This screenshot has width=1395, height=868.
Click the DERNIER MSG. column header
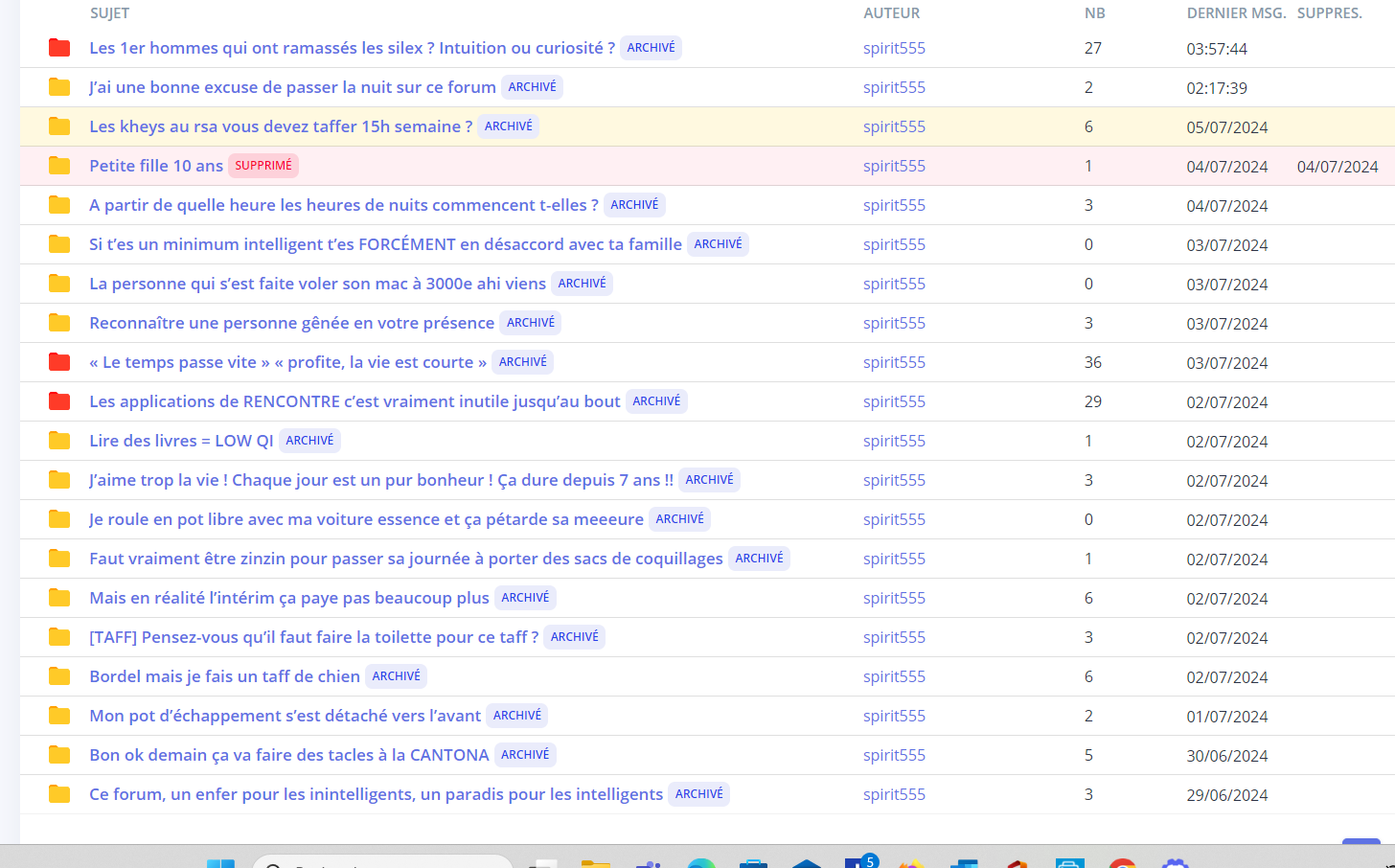click(x=1236, y=13)
